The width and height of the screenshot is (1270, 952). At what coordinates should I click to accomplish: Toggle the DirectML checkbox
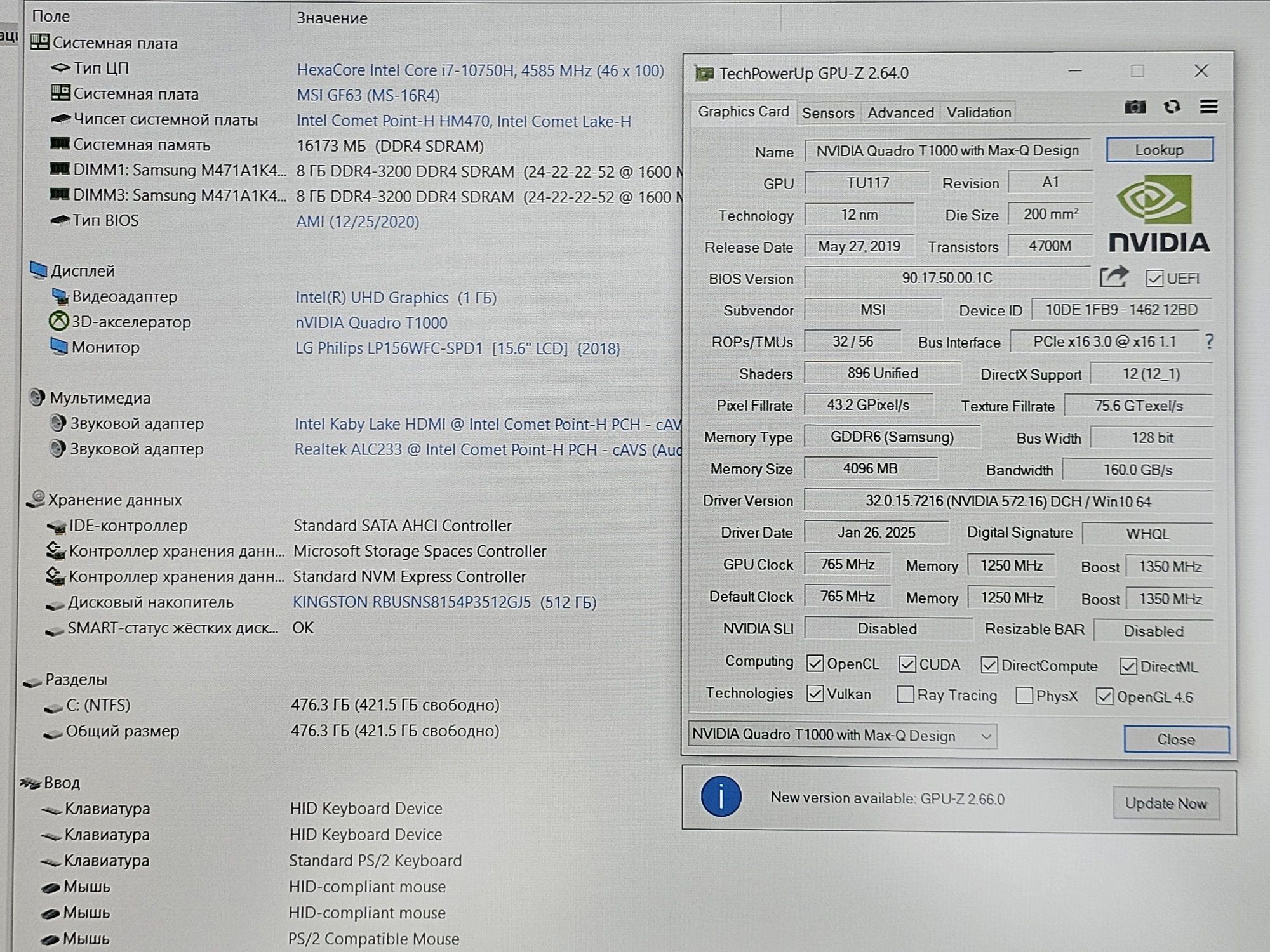[x=1128, y=666]
